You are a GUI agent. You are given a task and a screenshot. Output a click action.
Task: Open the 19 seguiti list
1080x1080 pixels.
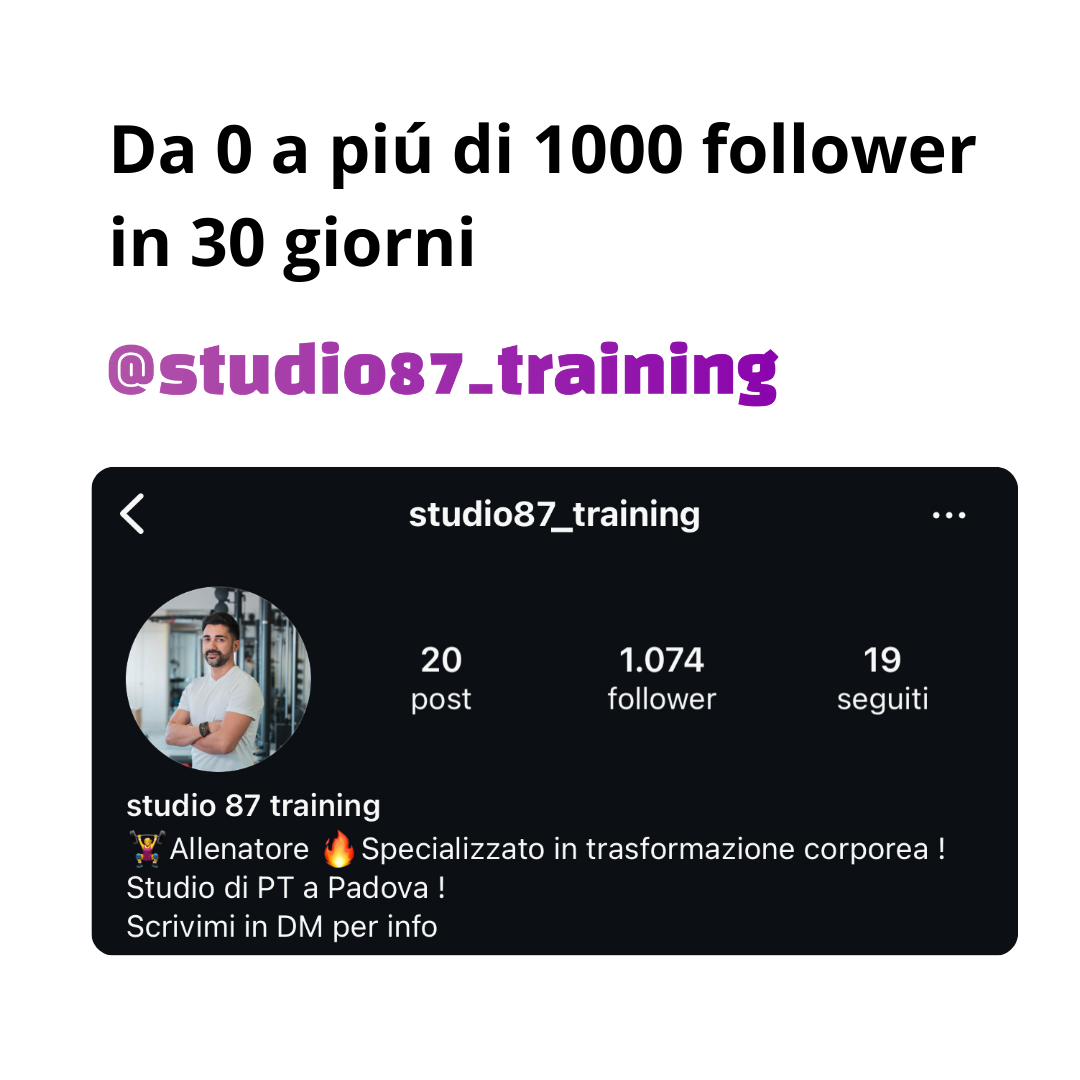(882, 678)
